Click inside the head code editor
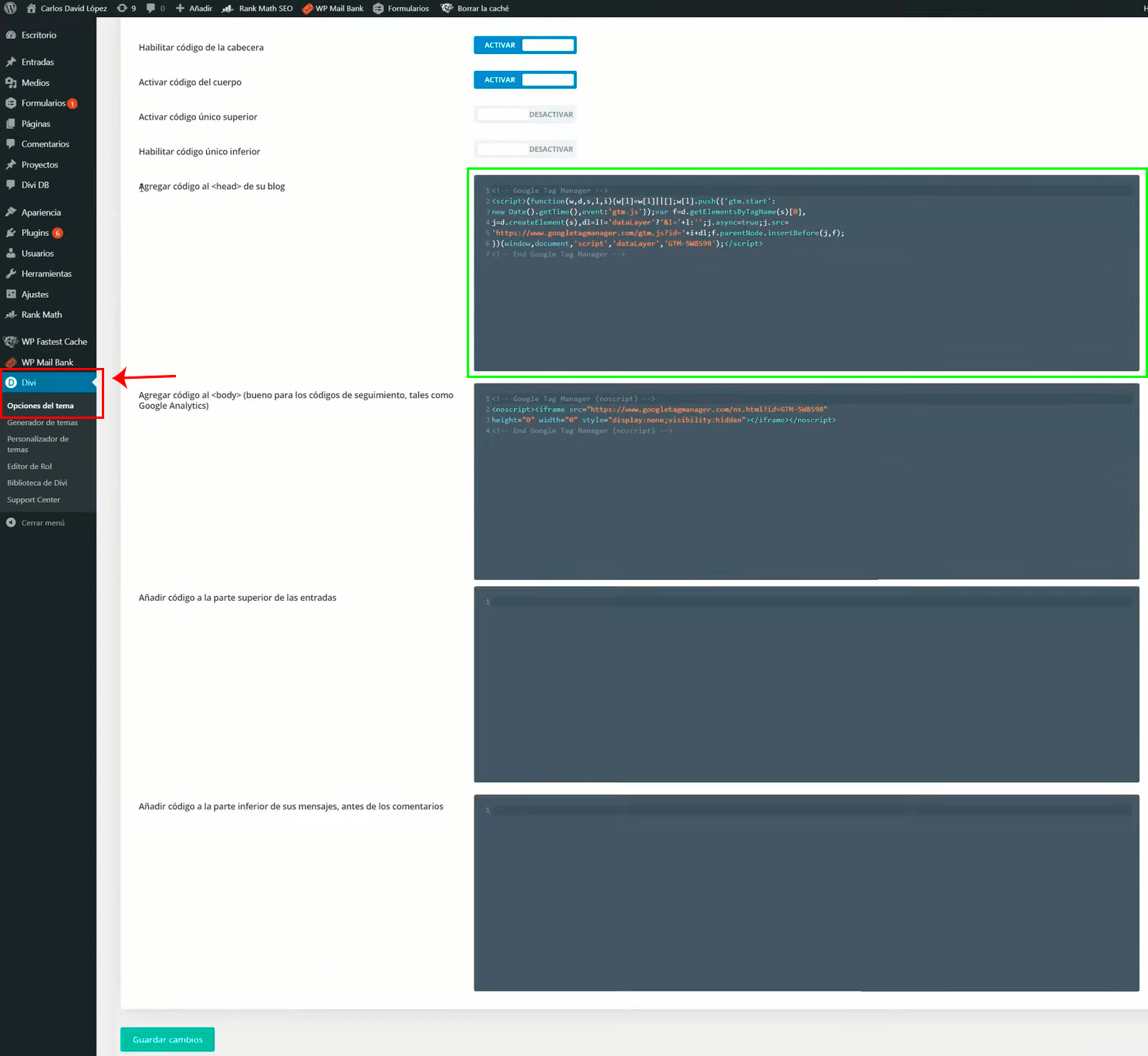The height and width of the screenshot is (1056, 1148). tap(806, 273)
